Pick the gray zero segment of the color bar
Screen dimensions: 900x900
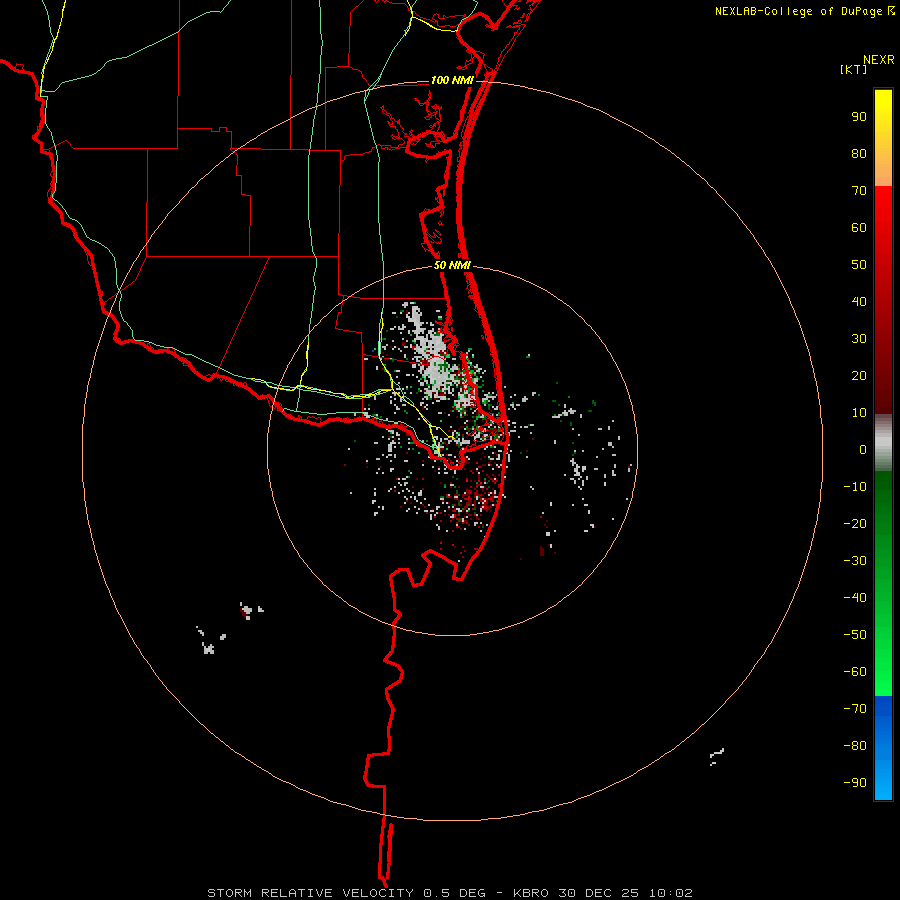click(883, 443)
